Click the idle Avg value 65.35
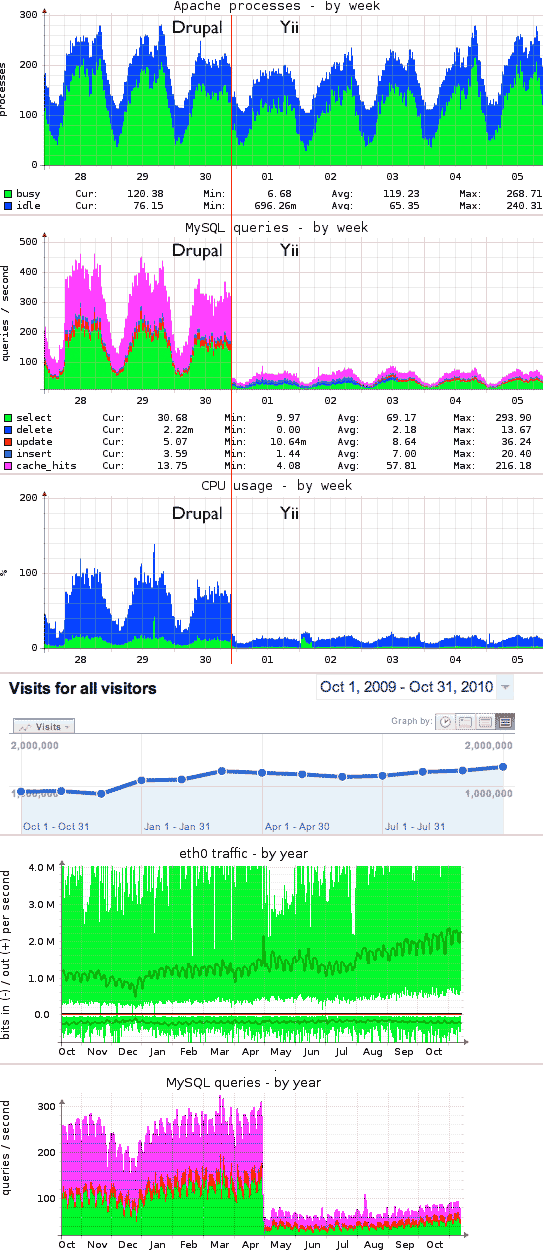The image size is (543, 1250). point(403,205)
